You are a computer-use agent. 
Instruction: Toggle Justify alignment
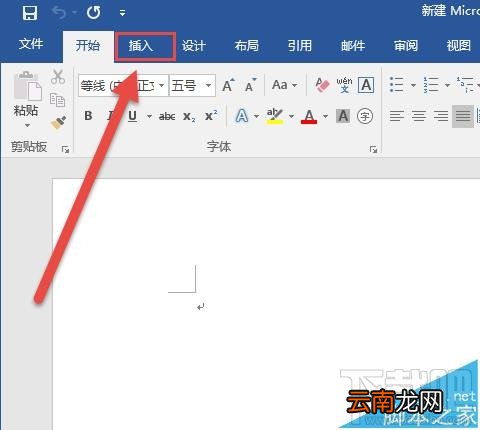coord(463,116)
